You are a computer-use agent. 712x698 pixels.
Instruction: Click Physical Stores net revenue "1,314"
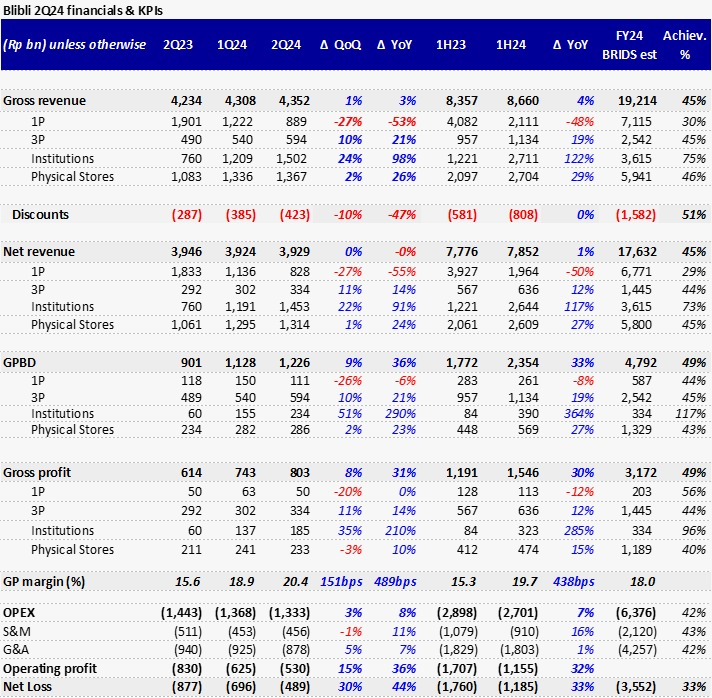[x=294, y=325]
